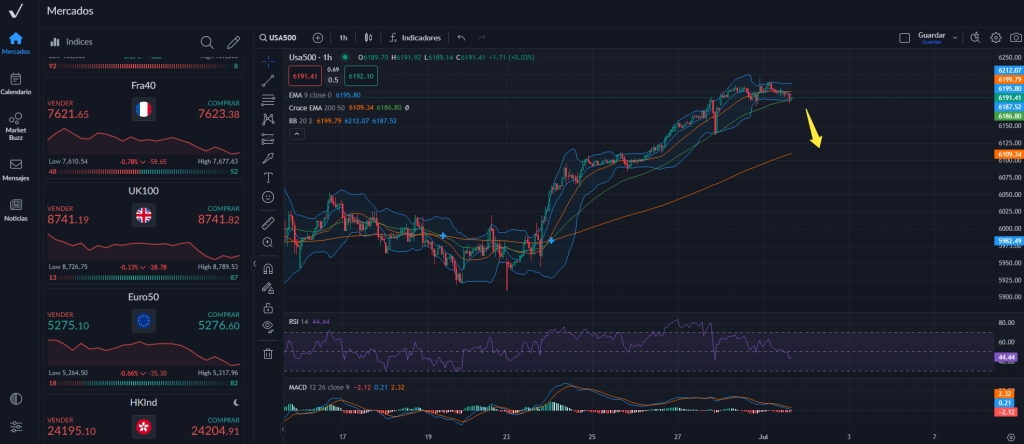Toggle hide all drawings eye icon
This screenshot has width=1024, height=444.
pos(268,326)
